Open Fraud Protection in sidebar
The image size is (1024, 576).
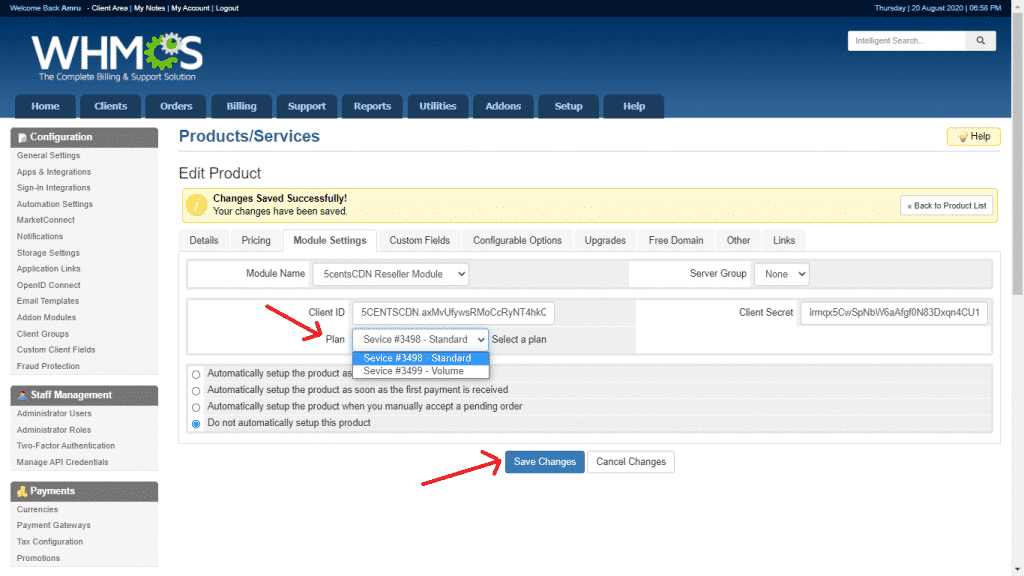pyautogui.click(x=48, y=366)
